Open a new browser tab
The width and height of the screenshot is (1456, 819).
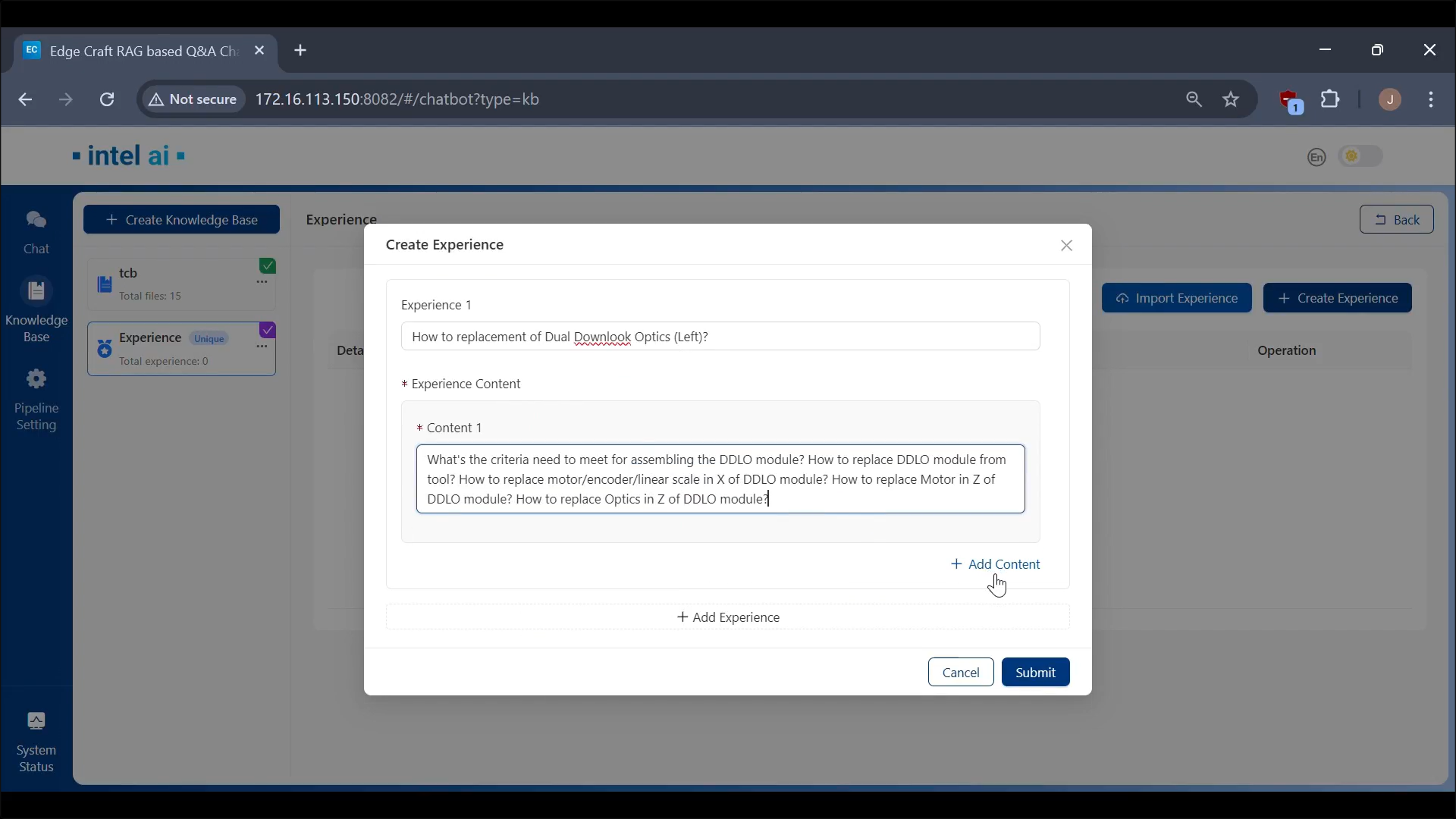pyautogui.click(x=300, y=51)
